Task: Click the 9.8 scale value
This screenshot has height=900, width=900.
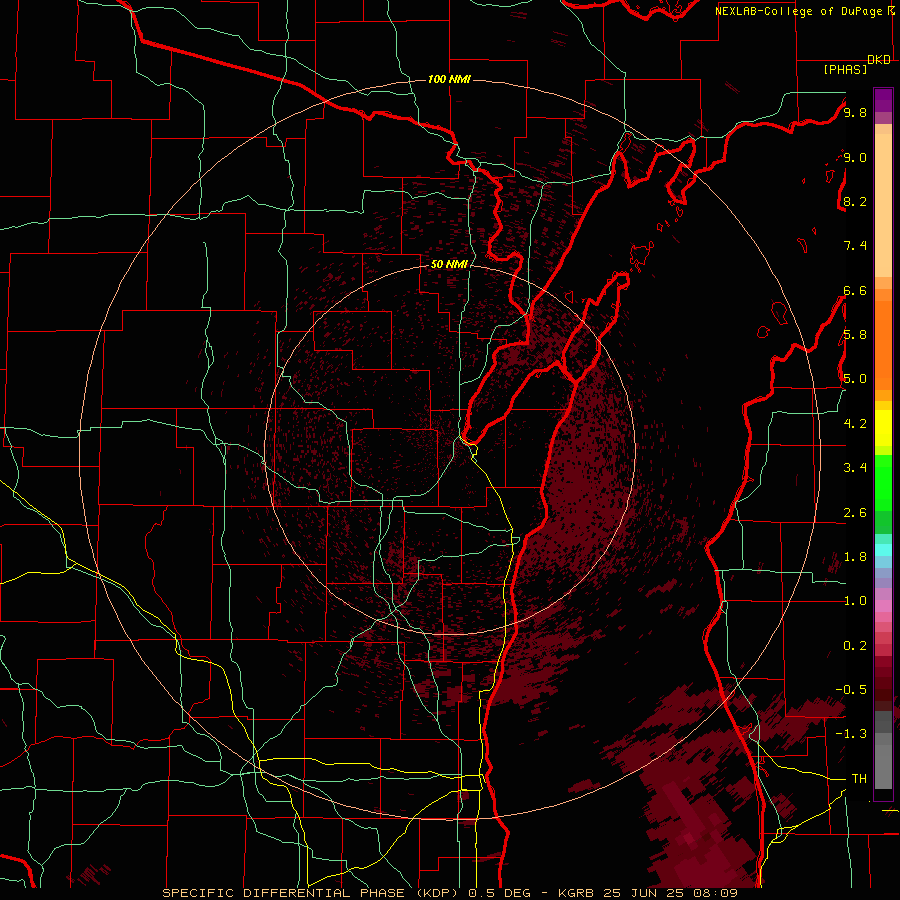Action: 855,112
